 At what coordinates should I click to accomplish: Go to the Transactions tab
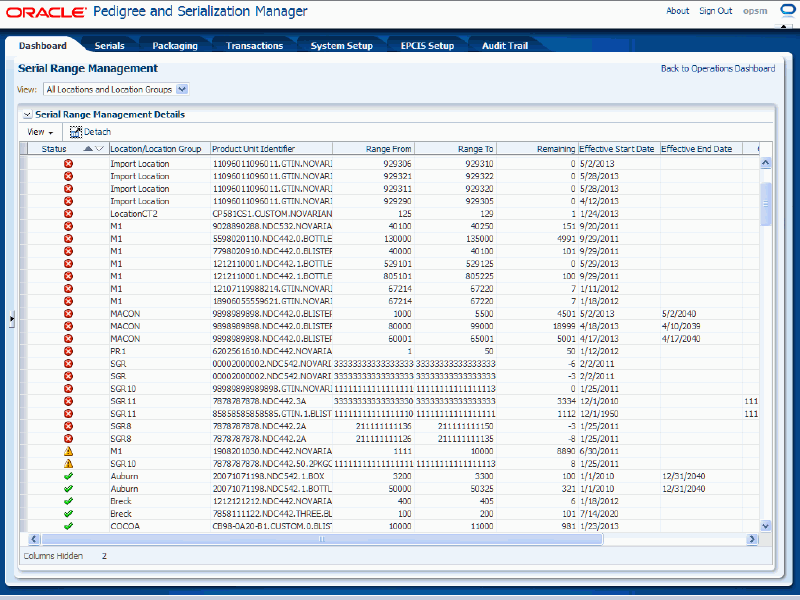(x=255, y=46)
